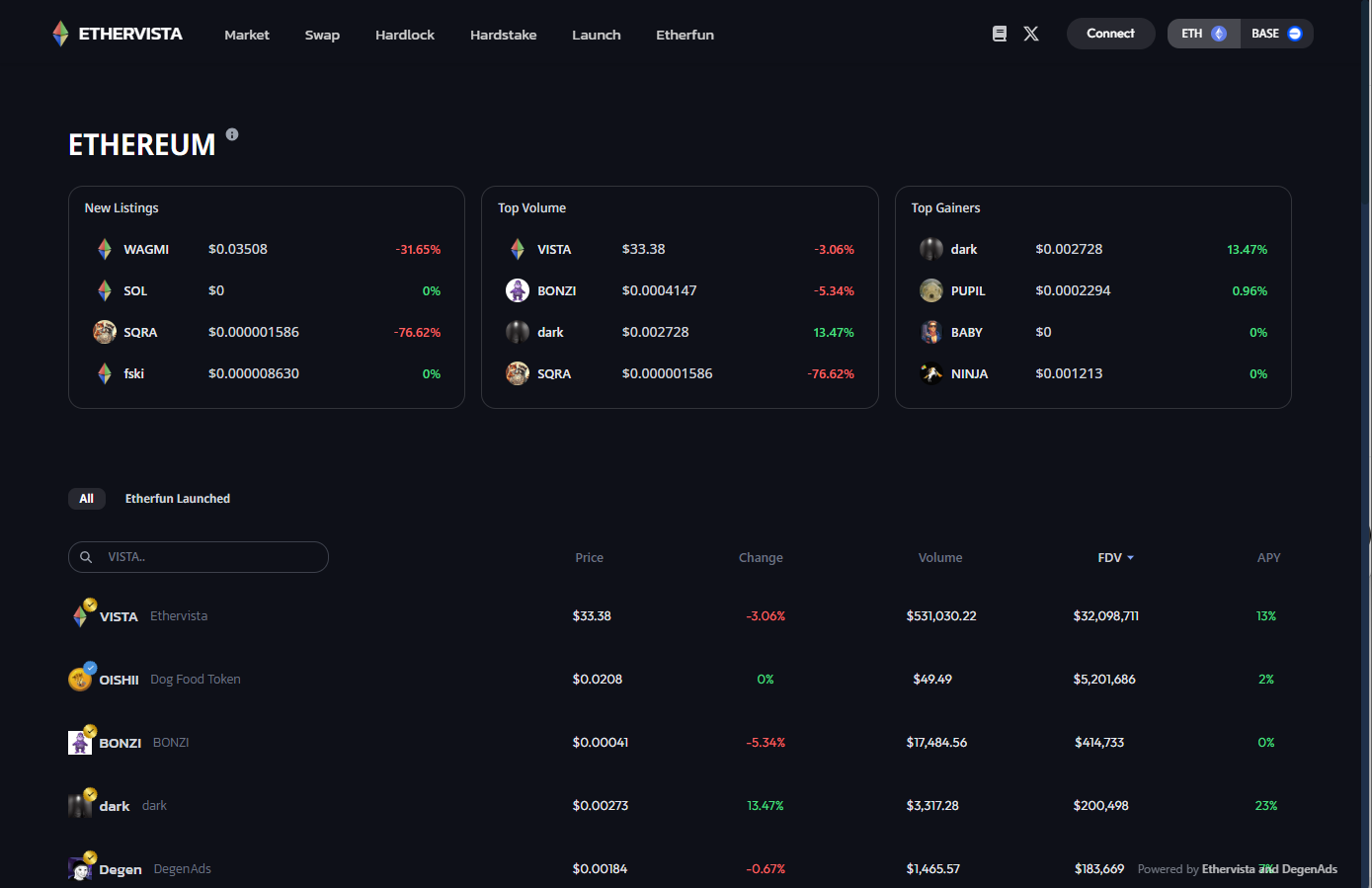Sort by Change column header

point(760,558)
